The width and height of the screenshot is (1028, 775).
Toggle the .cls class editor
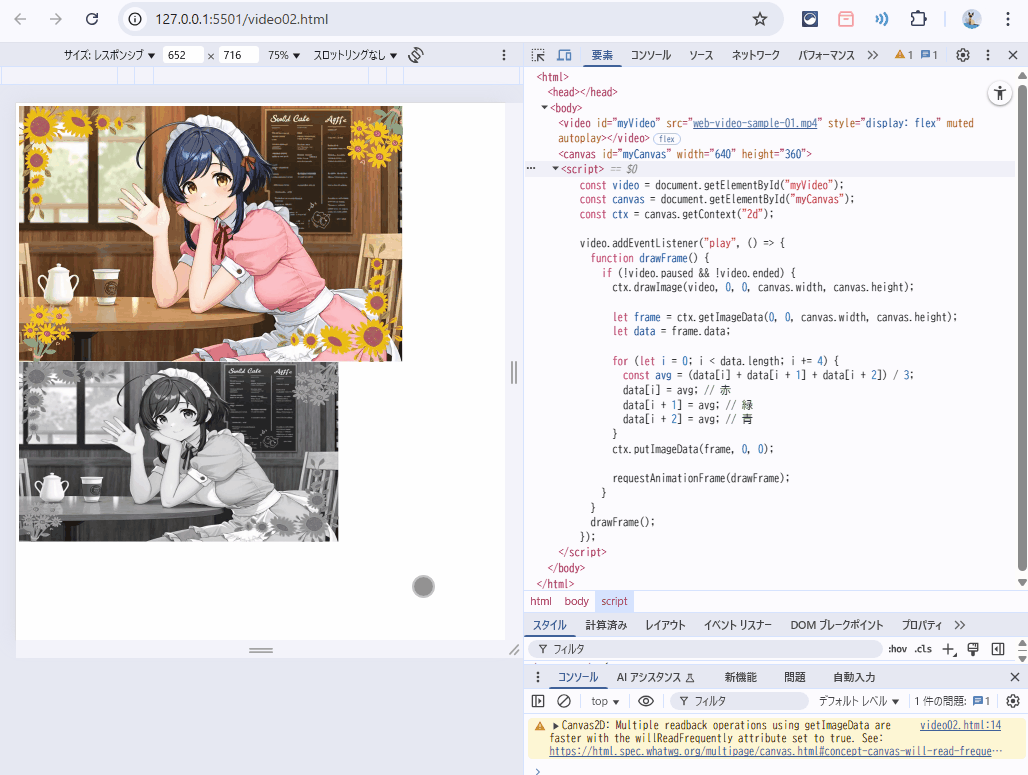point(924,649)
